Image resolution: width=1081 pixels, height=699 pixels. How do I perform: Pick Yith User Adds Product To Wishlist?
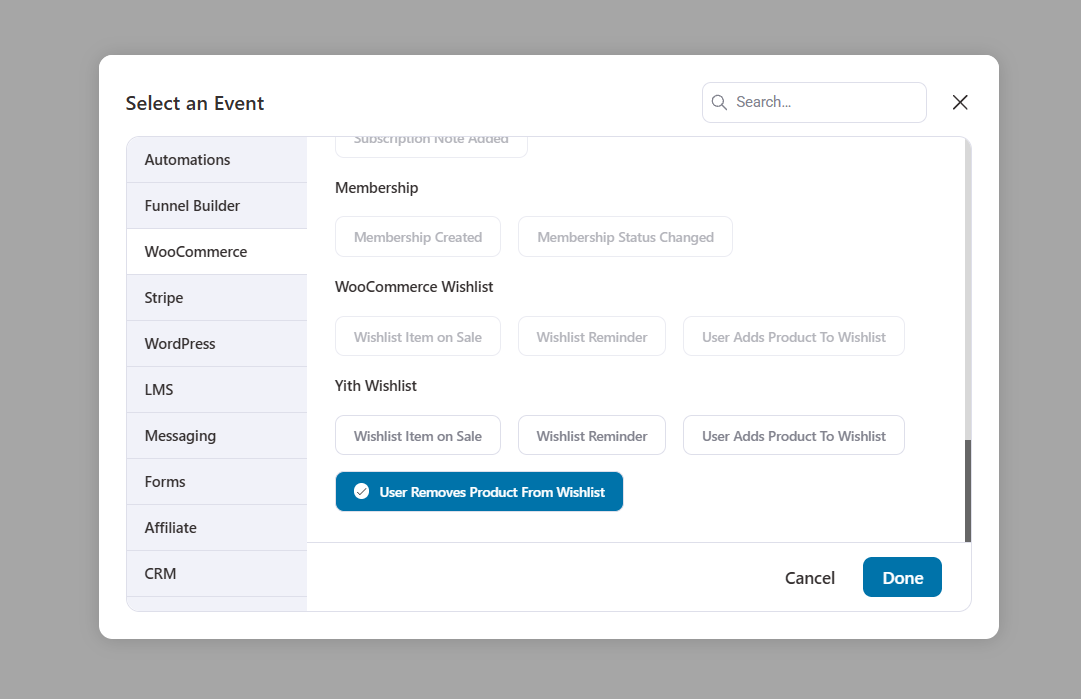tap(794, 435)
